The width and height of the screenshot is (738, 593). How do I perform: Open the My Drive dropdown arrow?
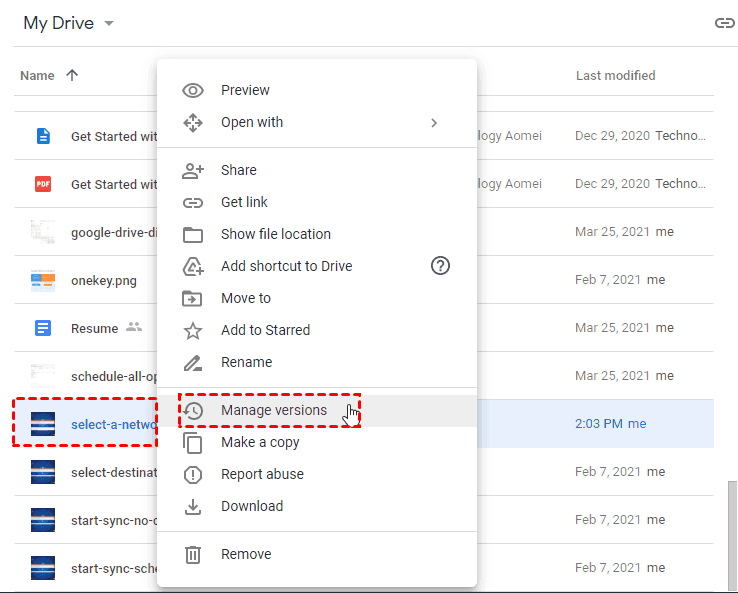point(109,23)
